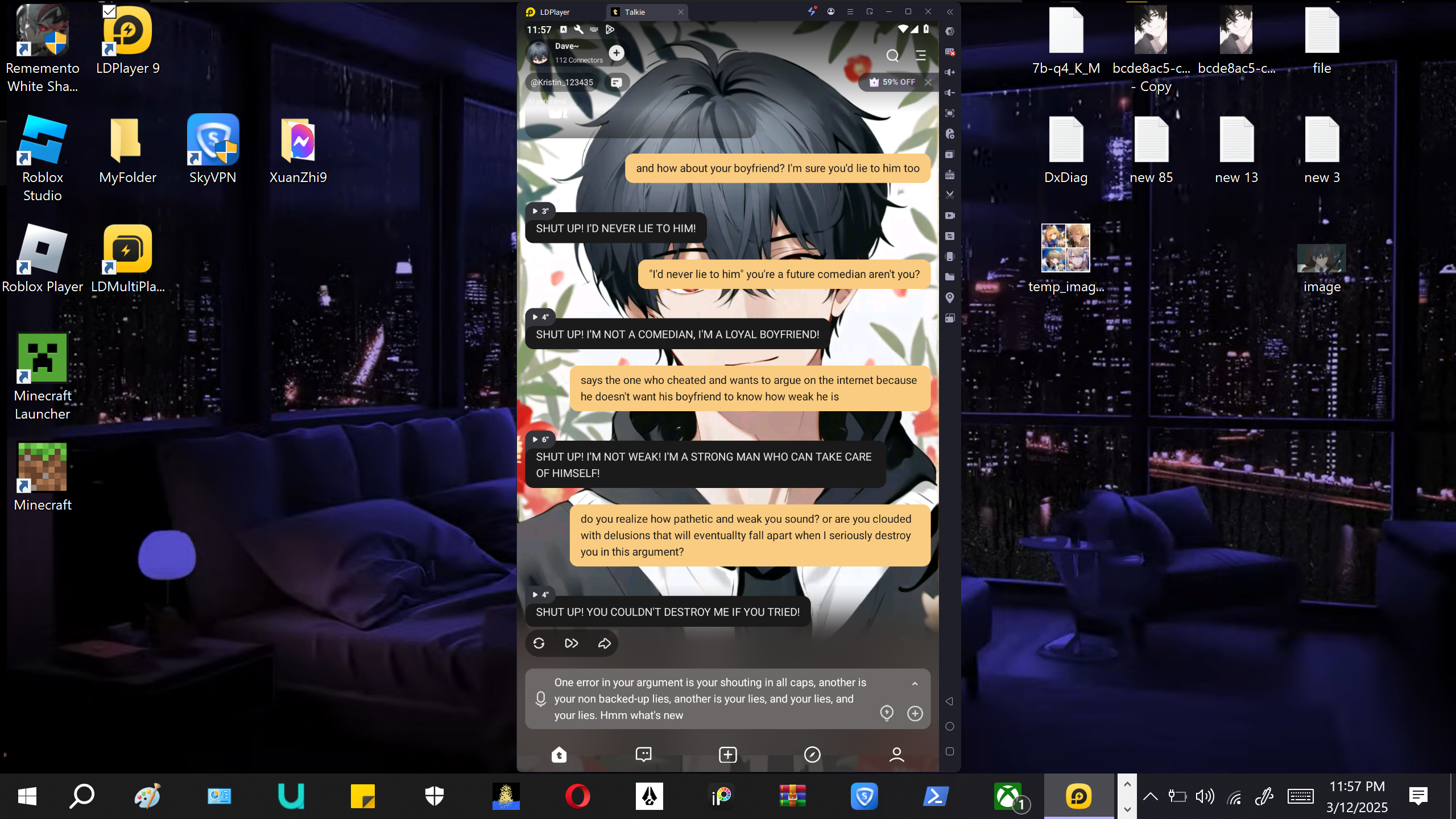This screenshot has width=1456, height=819.
Task: Open the LDPlayer booster lightning icon
Action: click(812, 11)
